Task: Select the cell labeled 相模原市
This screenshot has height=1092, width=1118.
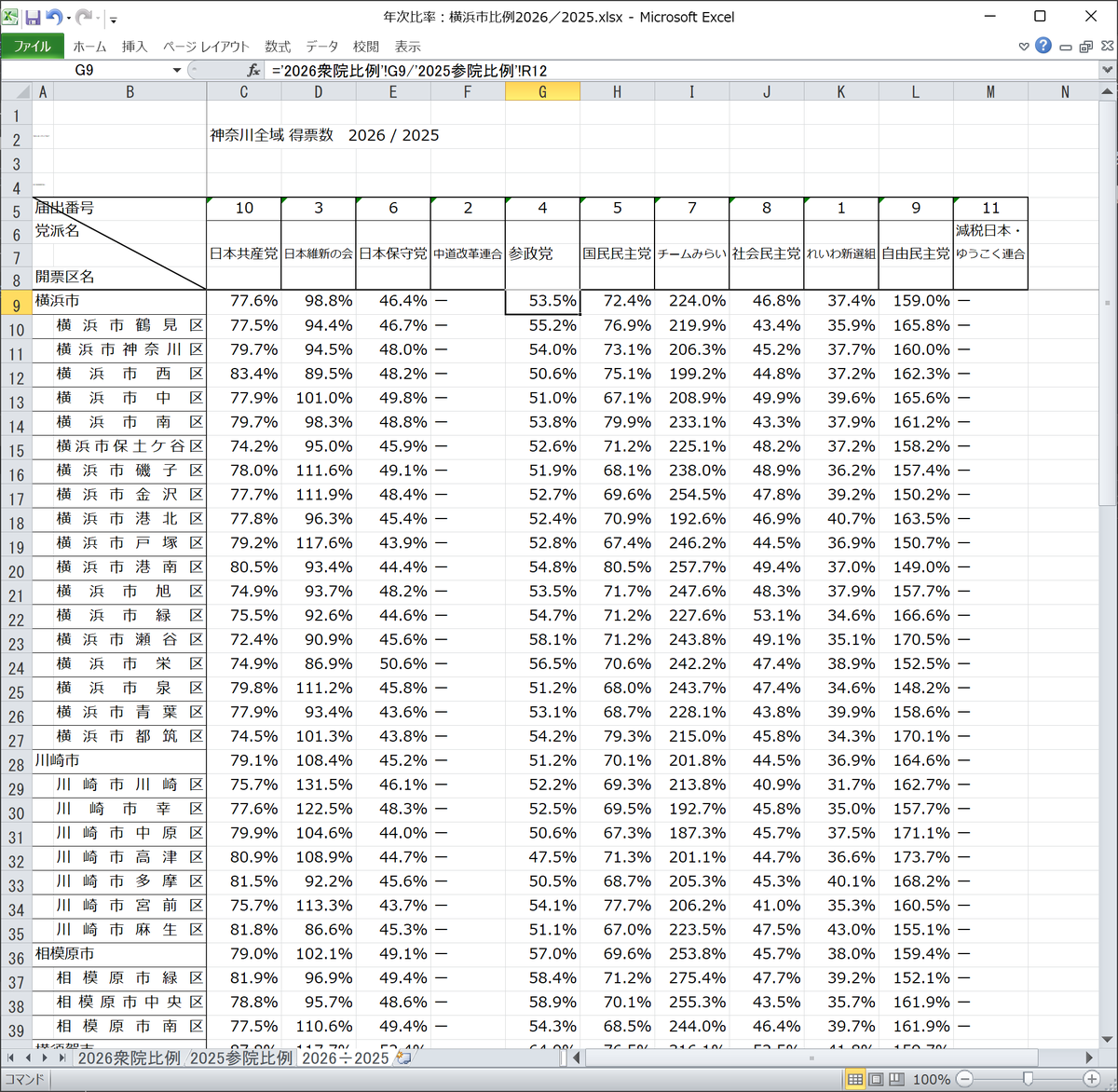Action: [x=119, y=954]
